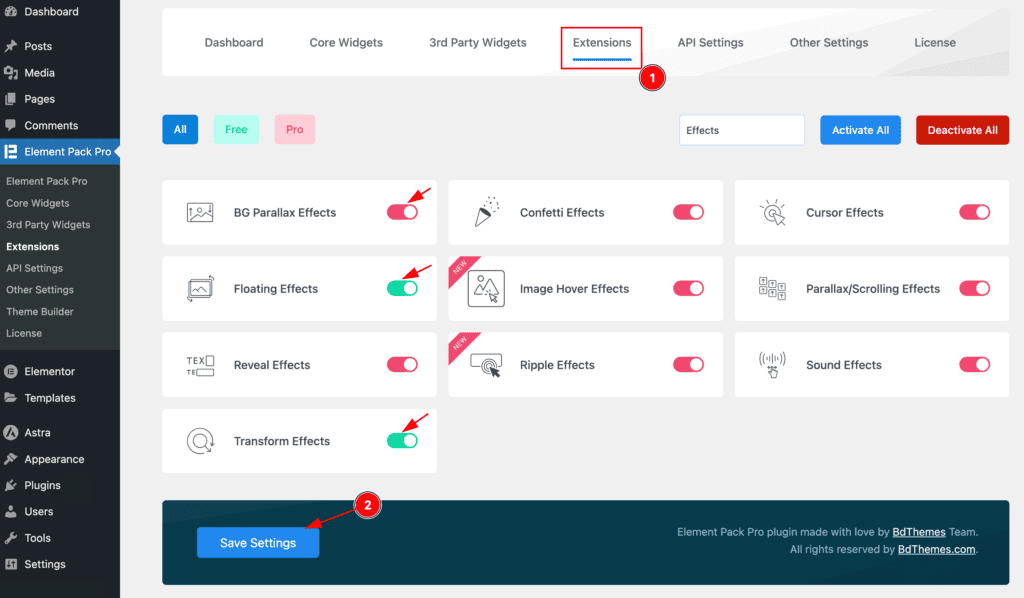Click the Settings icon in sidebar

pyautogui.click(x=10, y=564)
